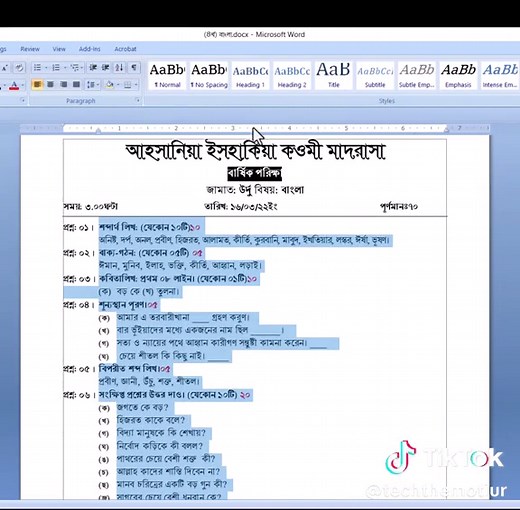Open the Numbering dropdown arrow
Image resolution: width=520 pixels, height=510 pixels.
[65, 68]
